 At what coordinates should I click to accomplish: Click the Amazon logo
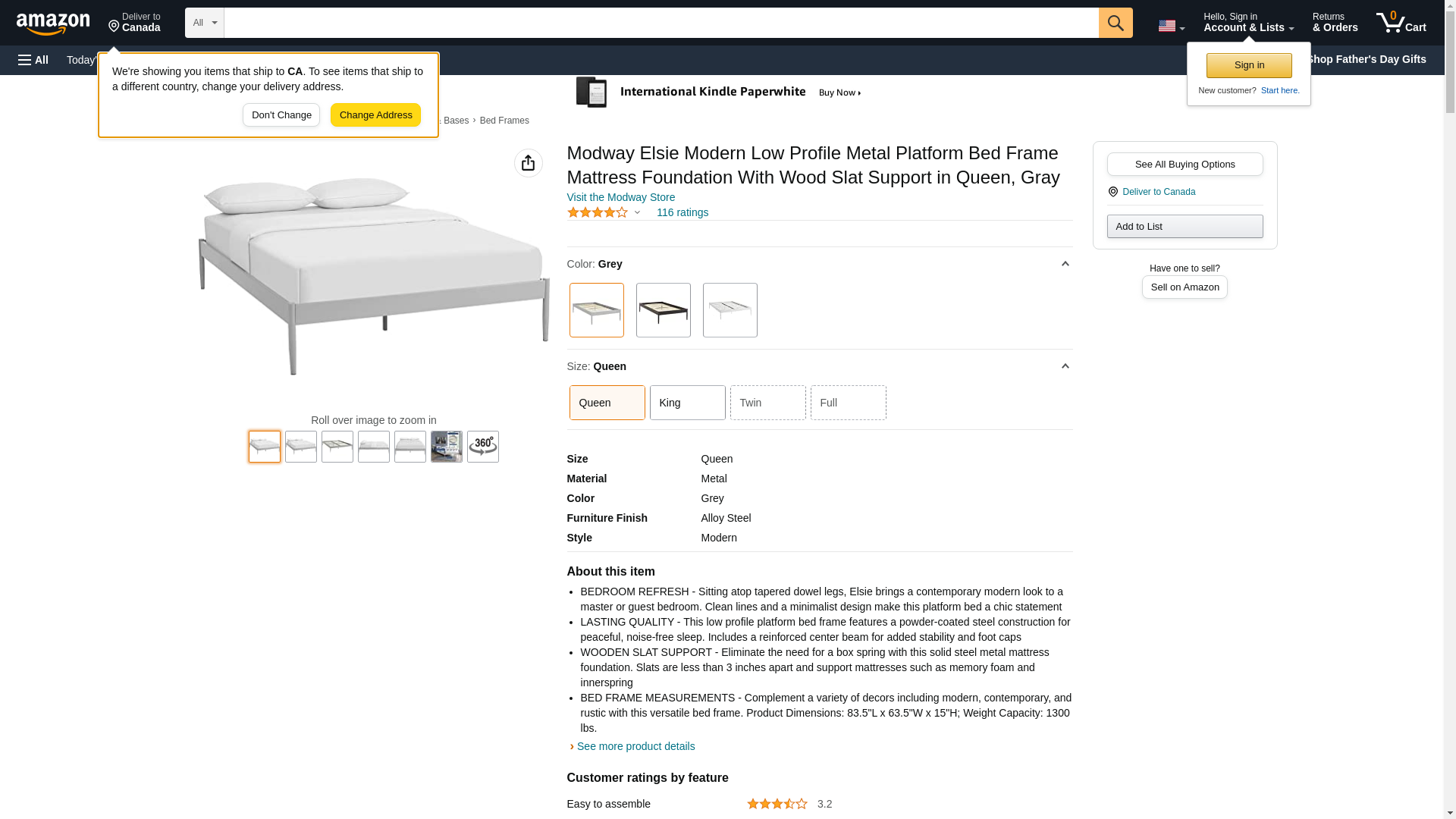coord(53,24)
